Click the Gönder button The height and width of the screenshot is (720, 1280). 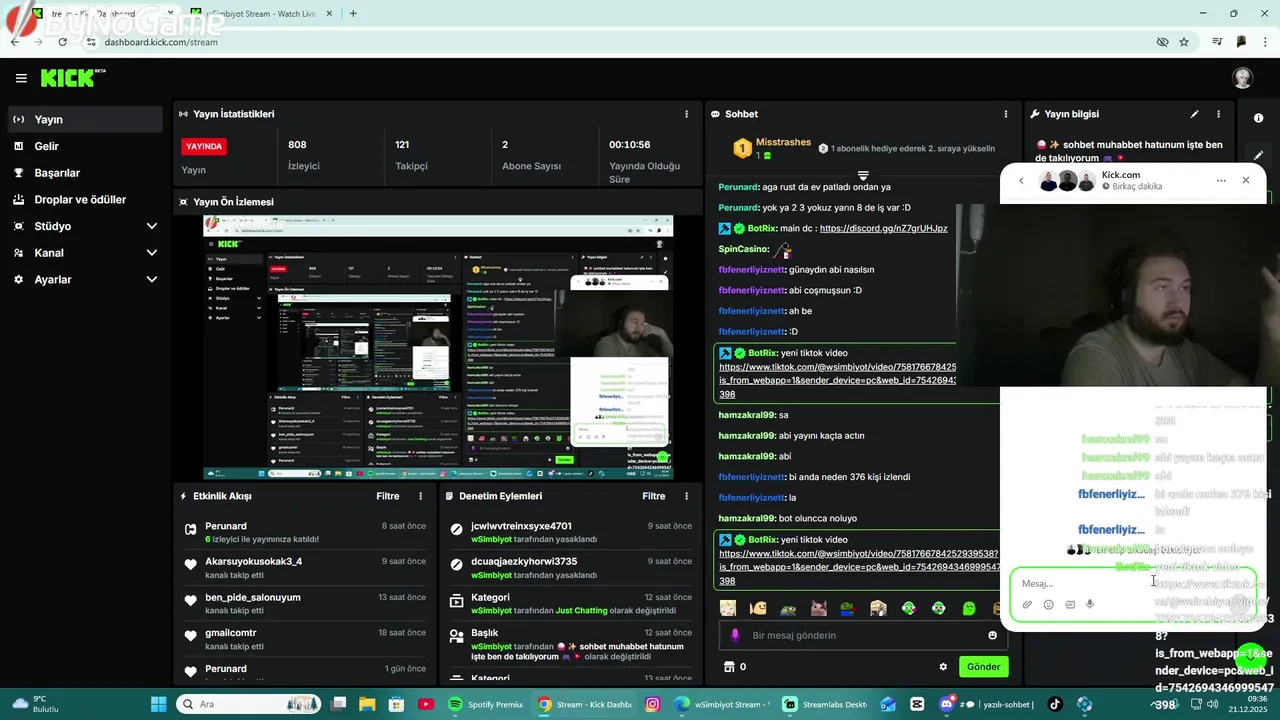983,667
